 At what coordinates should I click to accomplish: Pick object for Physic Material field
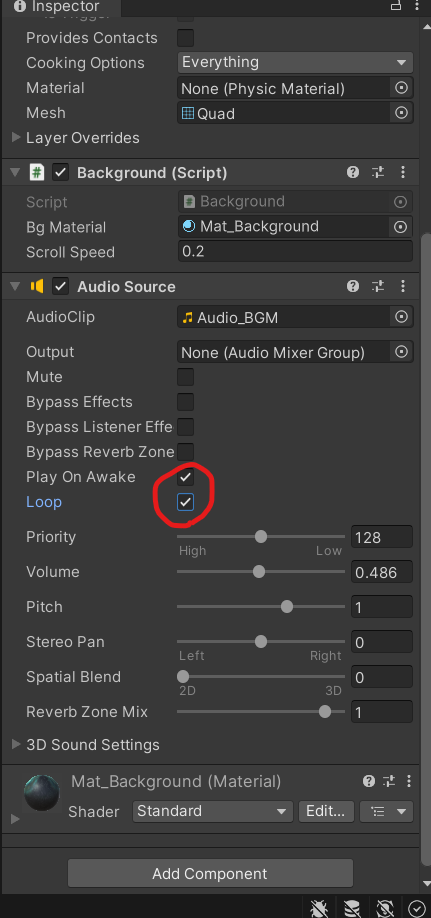click(x=401, y=88)
